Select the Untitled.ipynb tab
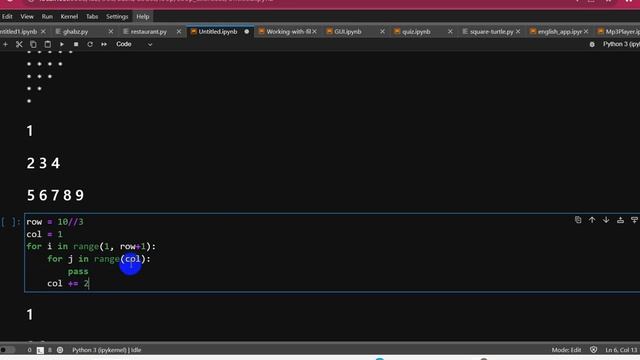This screenshot has height=360, width=640. [218, 31]
